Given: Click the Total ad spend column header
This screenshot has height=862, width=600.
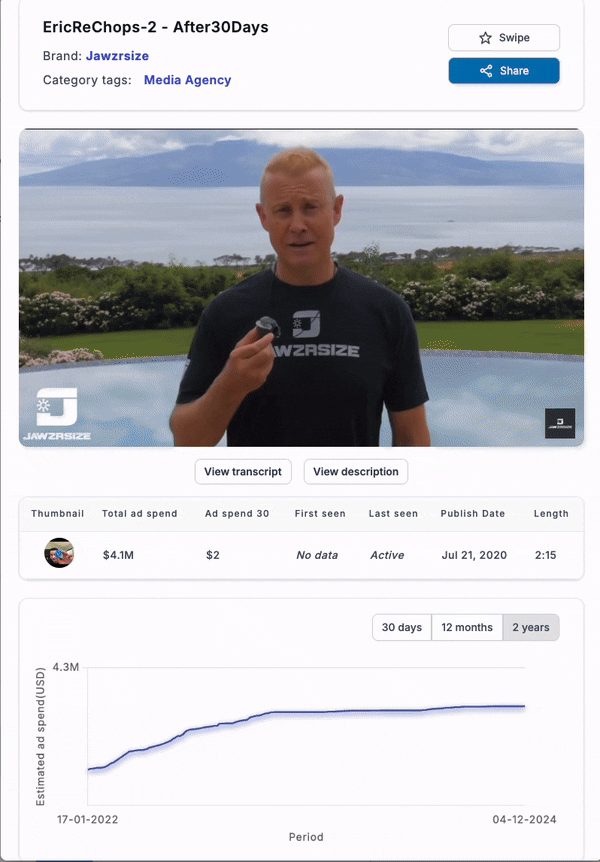Looking at the screenshot, I should (140, 513).
